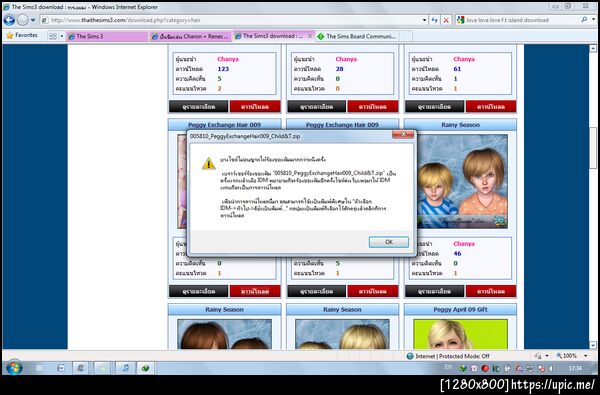The width and height of the screenshot is (600, 395).
Task: Go back with the browser Back arrow
Action: point(9,20)
